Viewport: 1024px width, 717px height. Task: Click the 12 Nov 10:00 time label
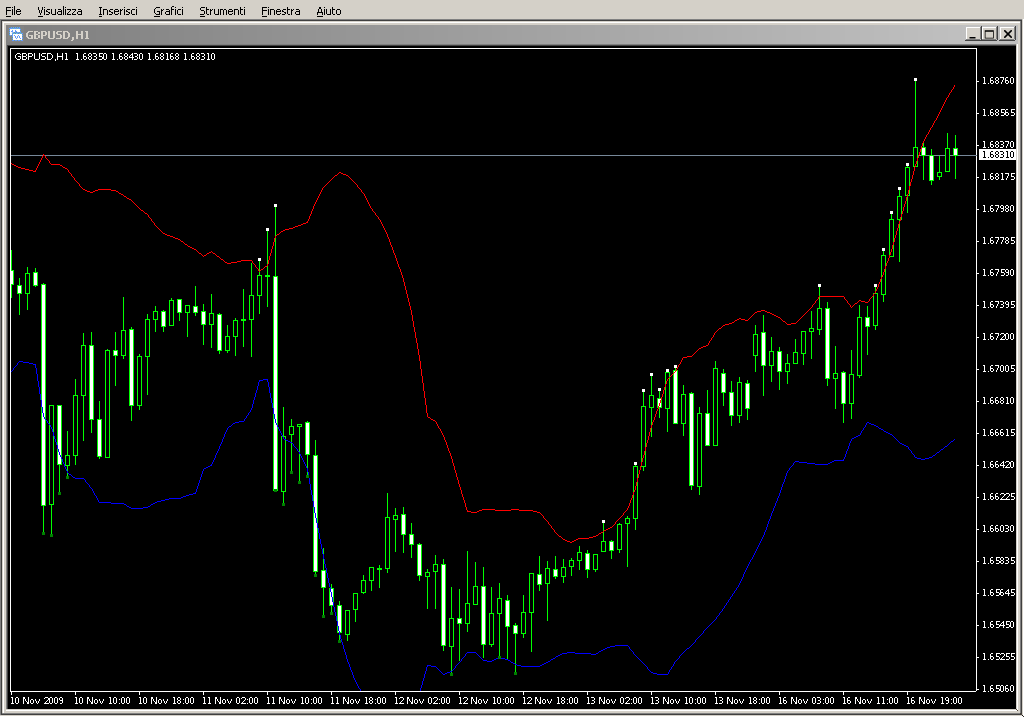tap(486, 701)
